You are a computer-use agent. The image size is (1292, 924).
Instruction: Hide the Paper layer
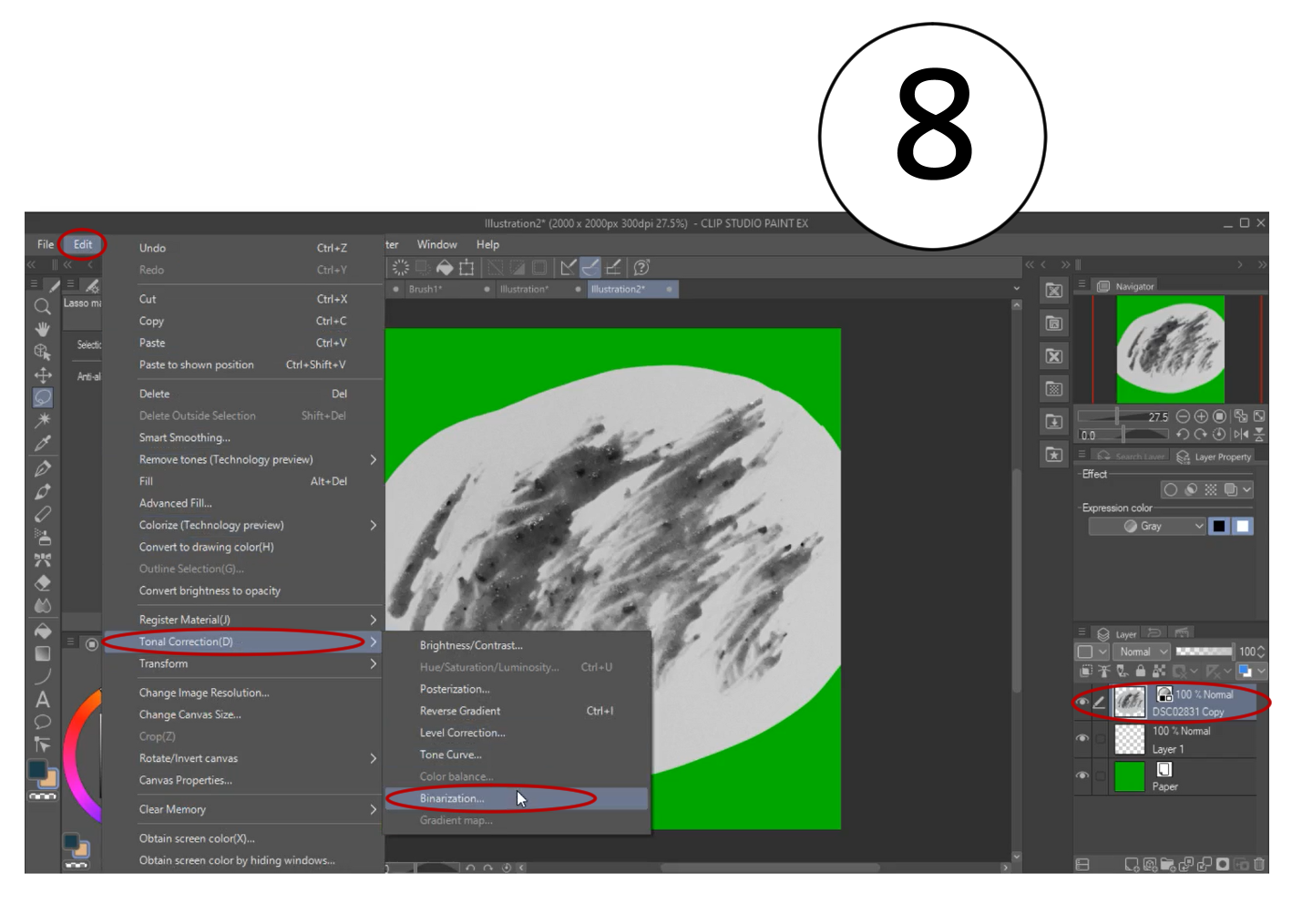pos(1082,775)
